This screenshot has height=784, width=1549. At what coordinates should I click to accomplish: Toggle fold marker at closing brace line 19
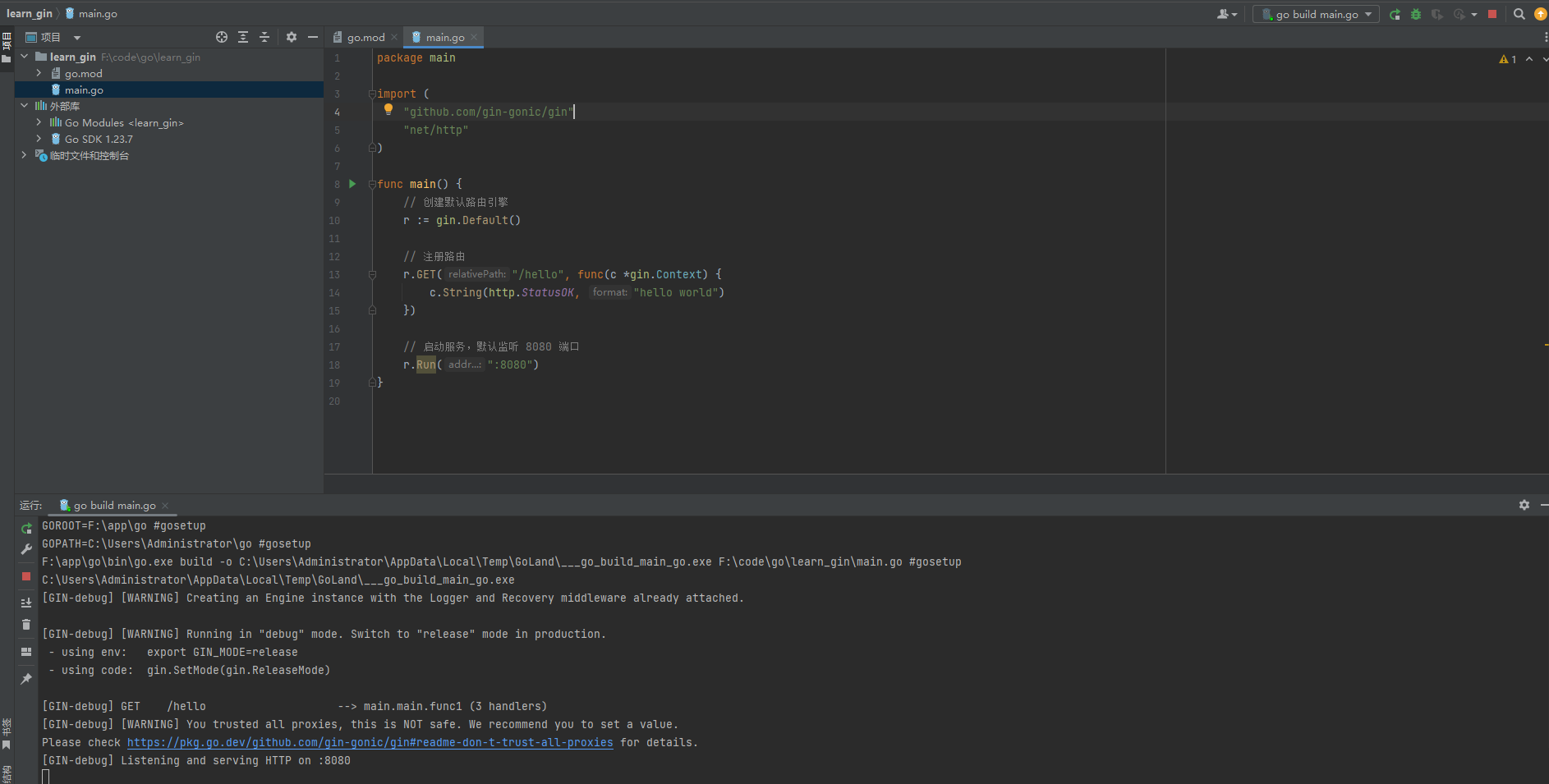pyautogui.click(x=372, y=383)
